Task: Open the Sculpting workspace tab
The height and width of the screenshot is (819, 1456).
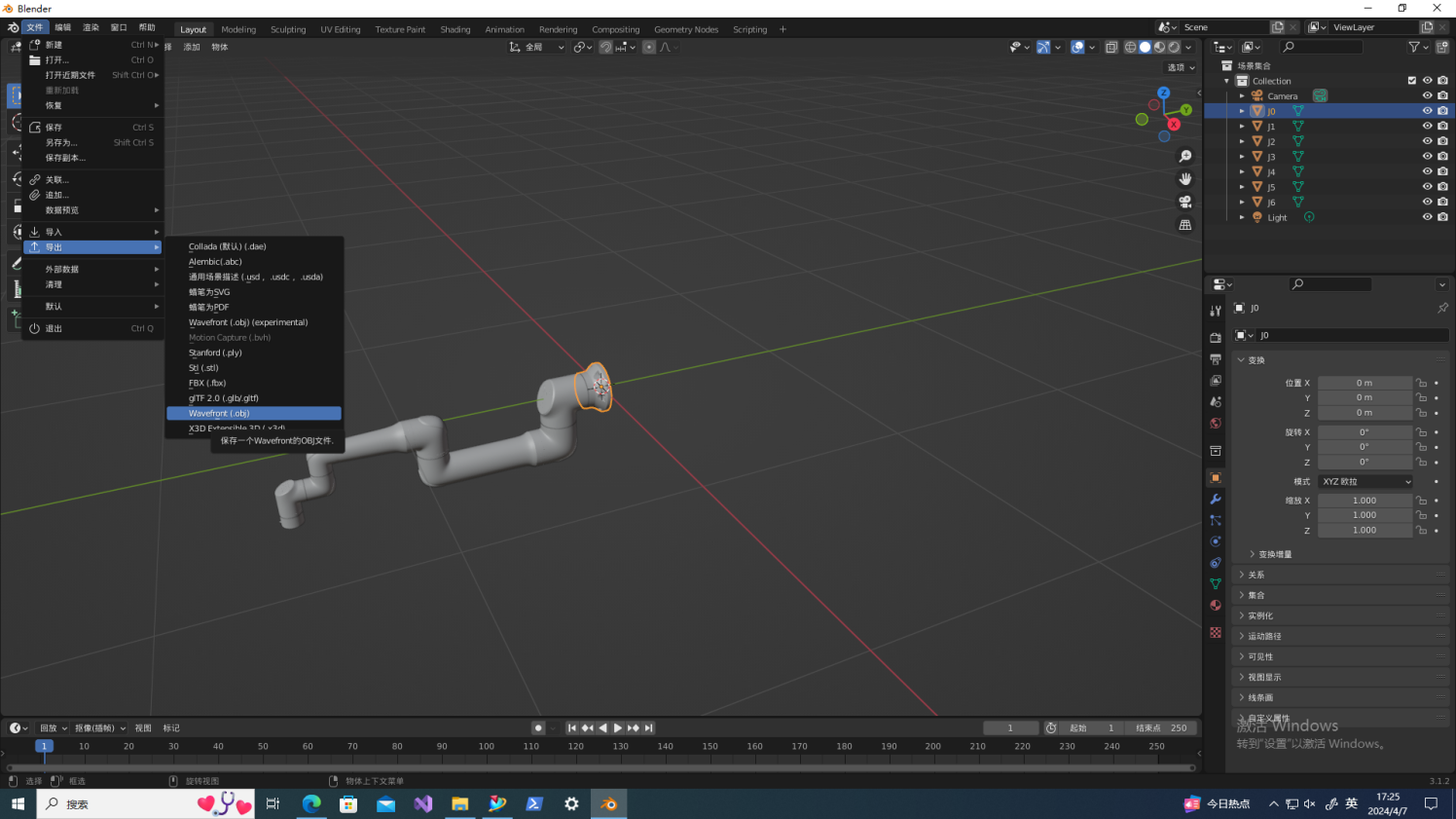Action: tap(288, 29)
